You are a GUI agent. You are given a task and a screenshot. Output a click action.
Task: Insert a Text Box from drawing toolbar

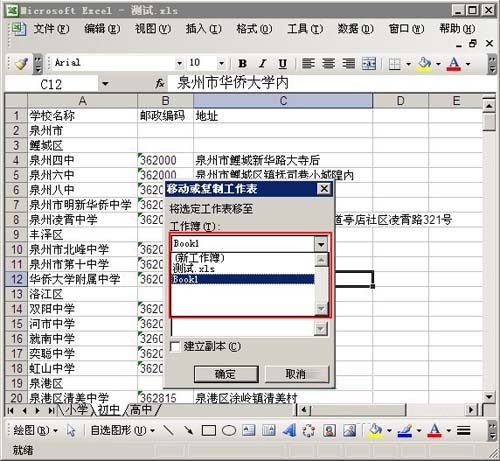click(x=249, y=430)
